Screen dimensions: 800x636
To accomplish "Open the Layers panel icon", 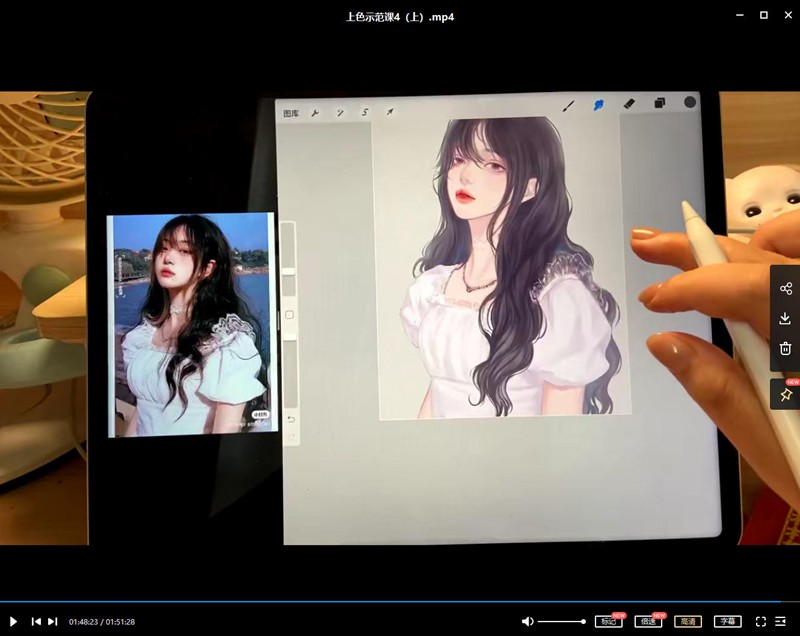I will (x=658, y=104).
